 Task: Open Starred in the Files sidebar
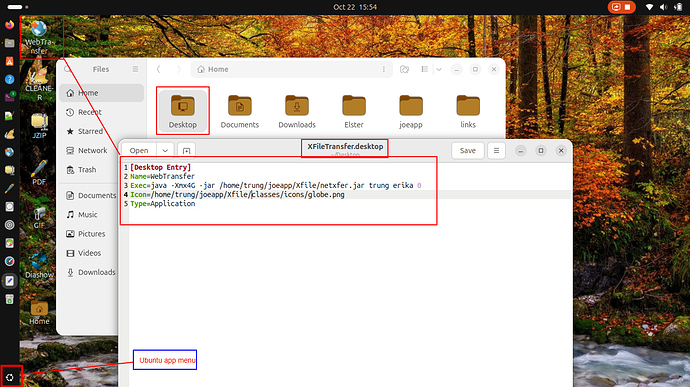click(x=102, y=131)
